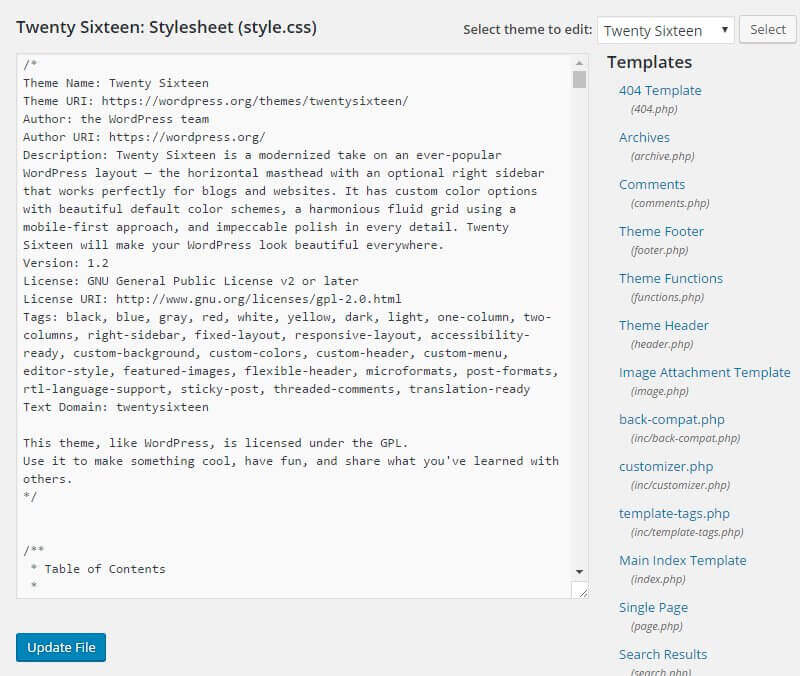This screenshot has width=800, height=676.
Task: Click the 'Twenty Sixteen: Stylesheet (style.css)' heading
Action: tap(166, 28)
